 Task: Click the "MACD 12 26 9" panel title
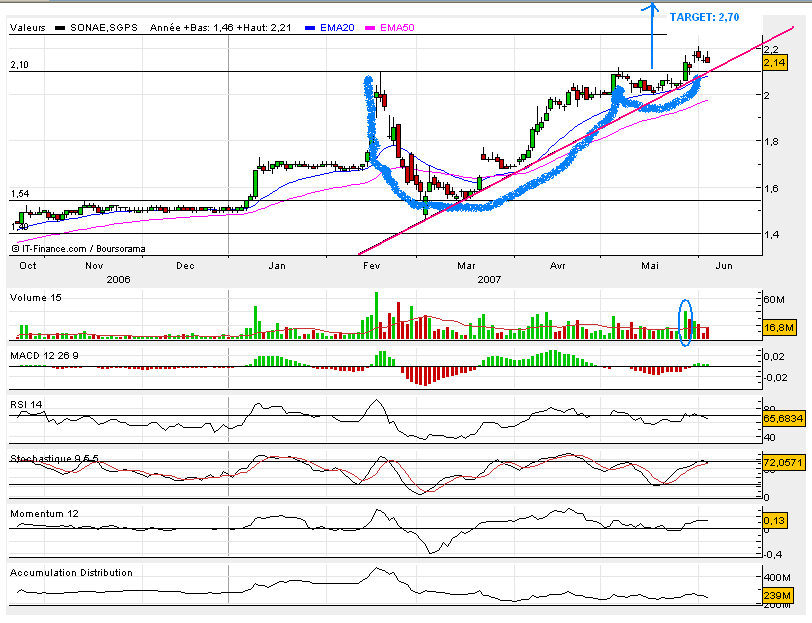point(44,356)
